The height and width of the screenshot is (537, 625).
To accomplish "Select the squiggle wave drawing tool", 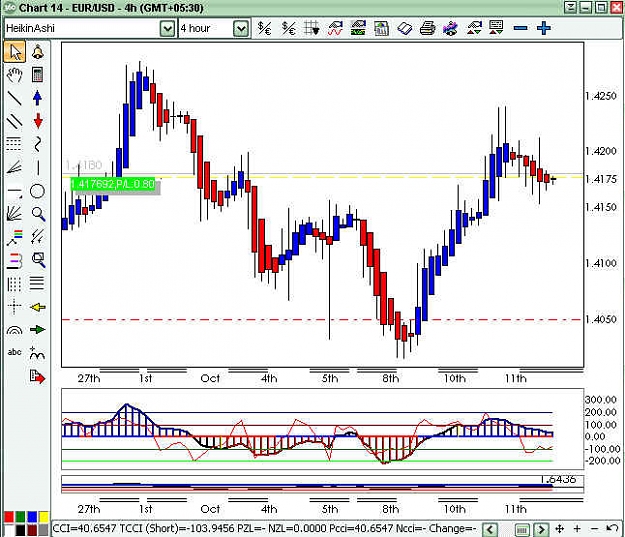I will tap(37, 144).
